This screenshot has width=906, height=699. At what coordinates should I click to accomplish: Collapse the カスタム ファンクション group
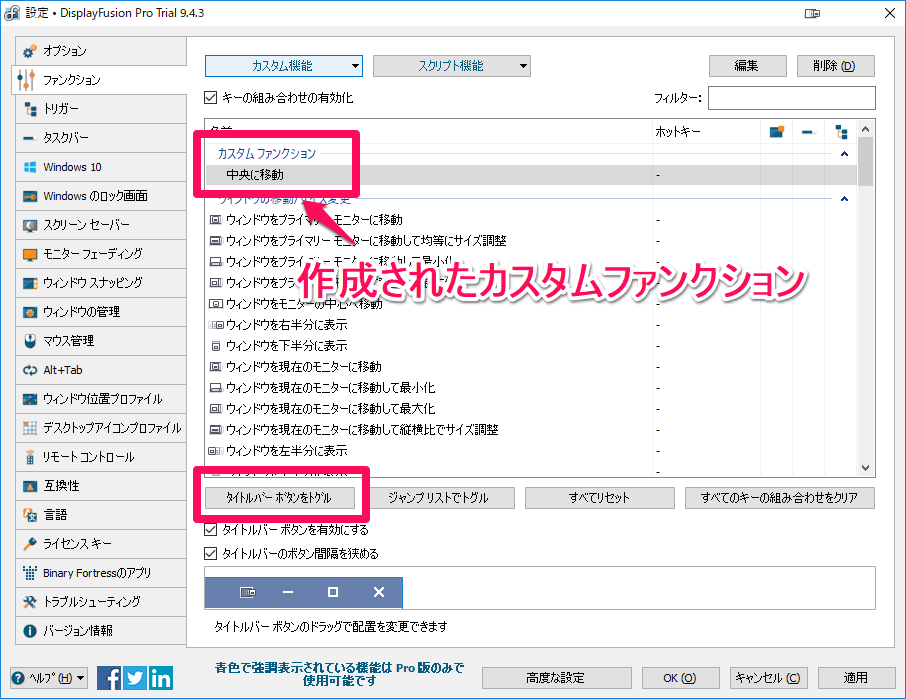point(844,154)
